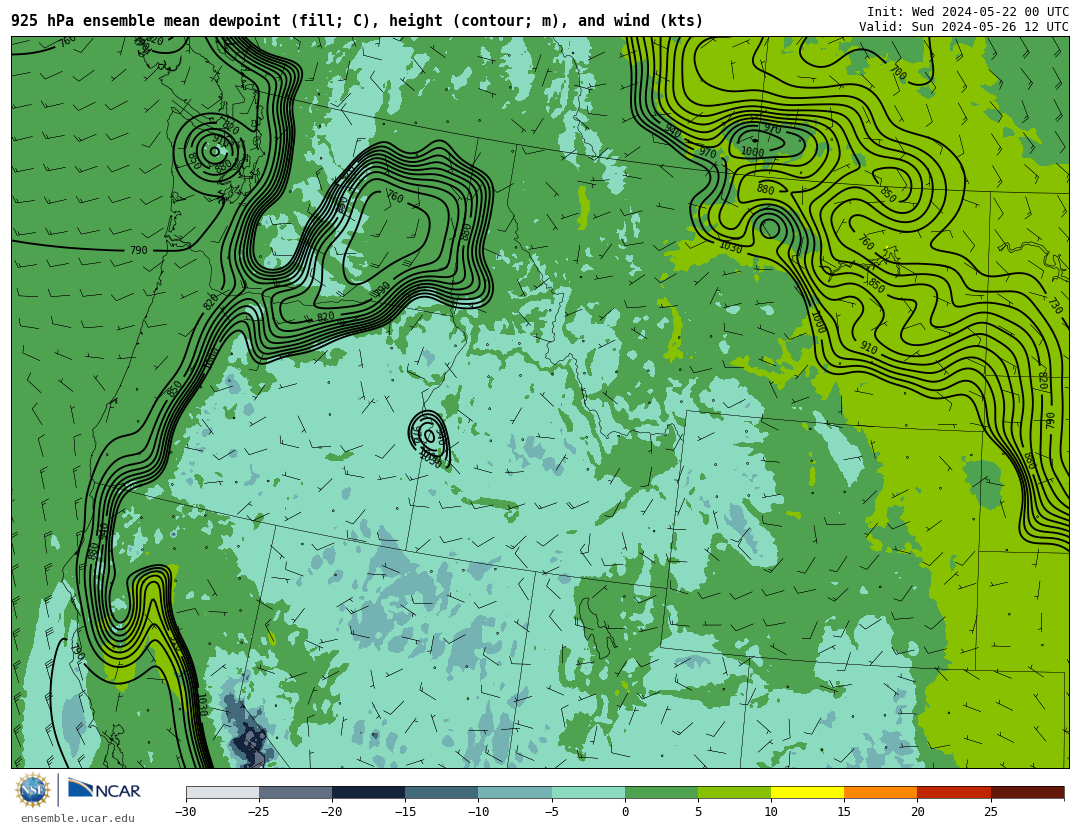Select the 925 hPa ensemble mean dewpoint title

click(x=357, y=21)
